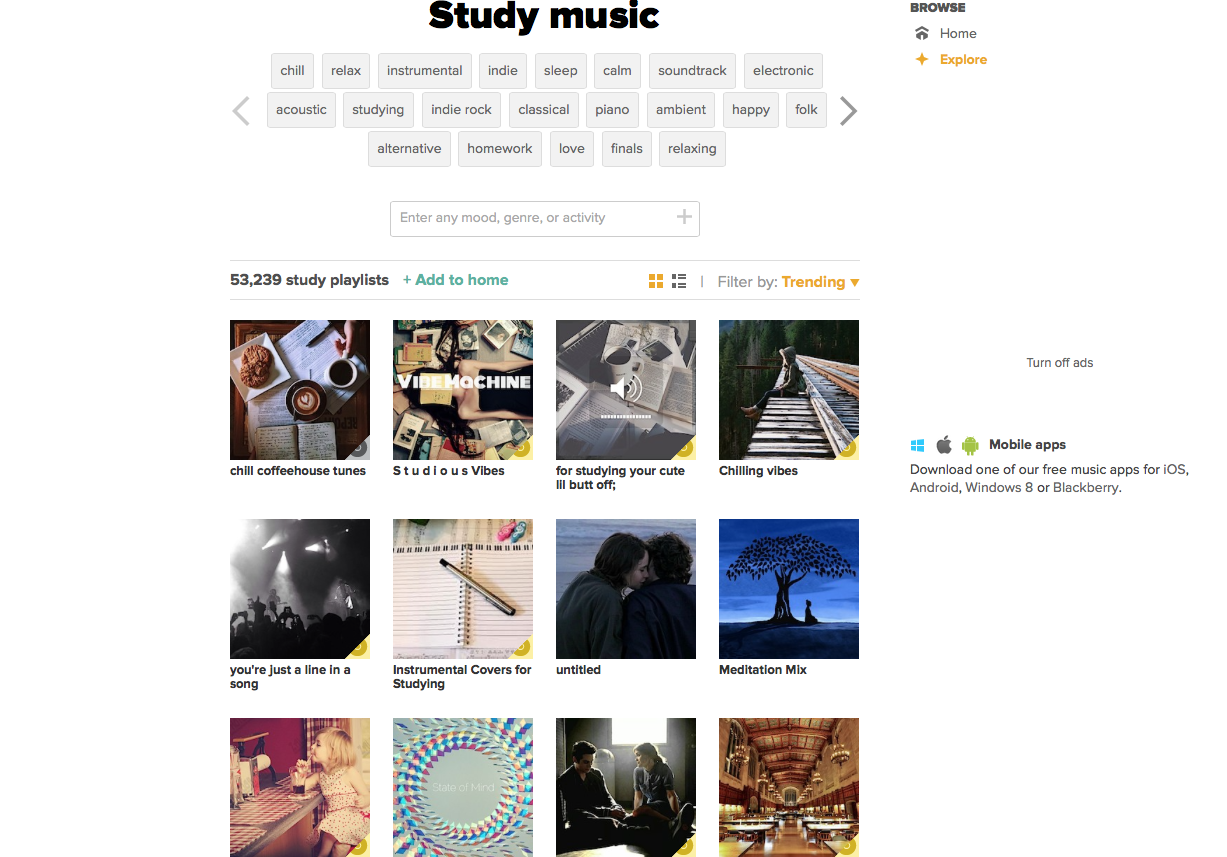Show more tags with right arrow
Screen dimensions: 1227x857
(848, 110)
